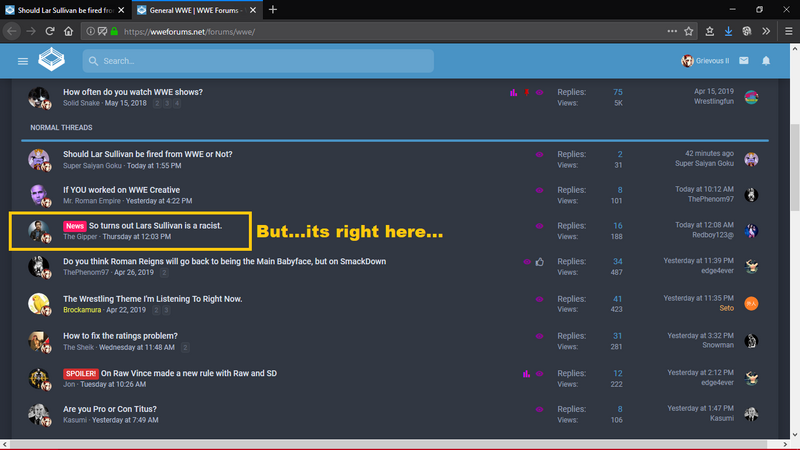This screenshot has width=800, height=450.
Task: Toggle watch eye on 'Wrestling Theme' thread
Action: click(x=539, y=299)
